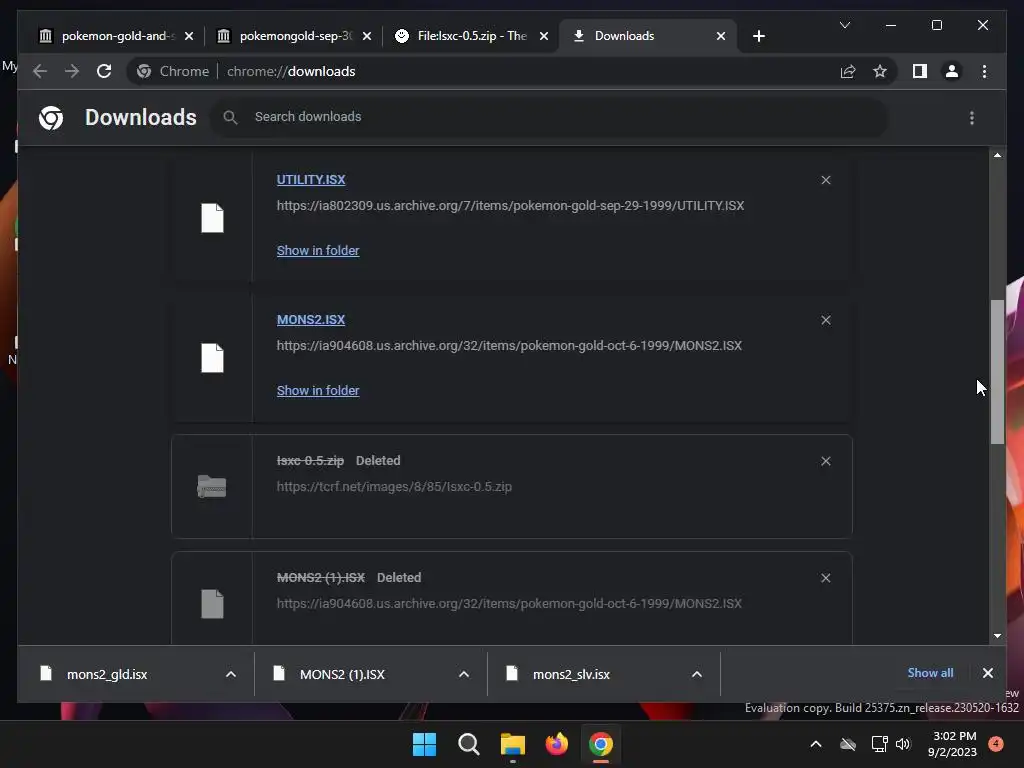Viewport: 1024px width, 768px height.
Task: Click the scrollbar up arrow
Action: coord(997,155)
